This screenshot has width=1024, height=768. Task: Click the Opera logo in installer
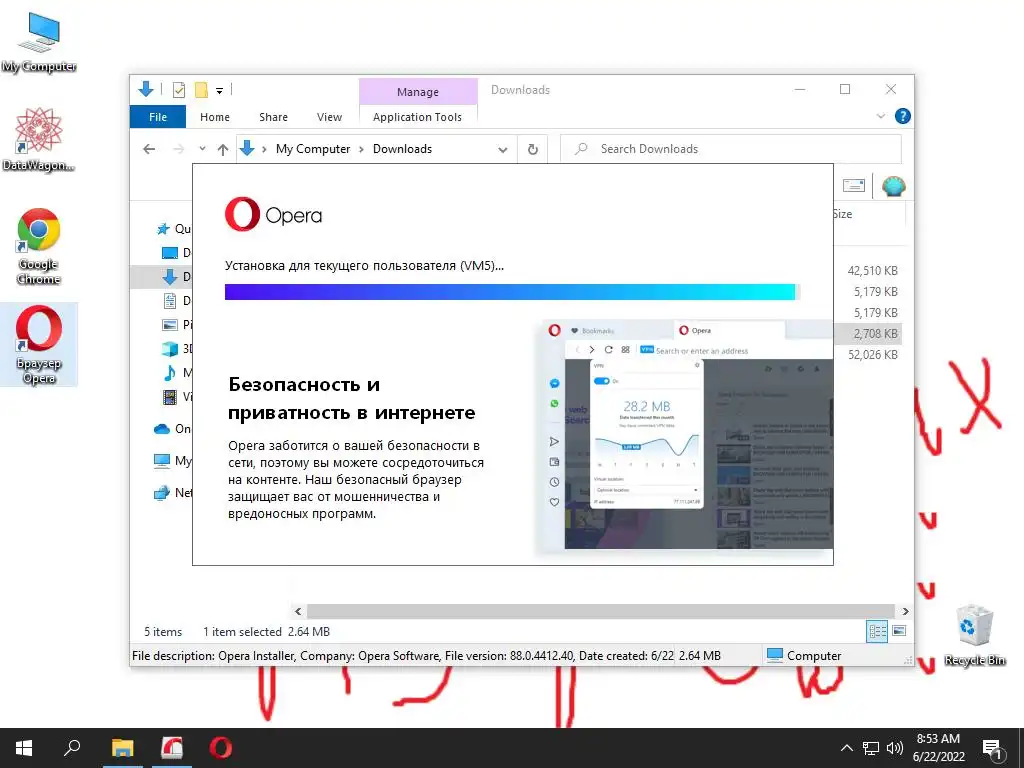click(273, 214)
